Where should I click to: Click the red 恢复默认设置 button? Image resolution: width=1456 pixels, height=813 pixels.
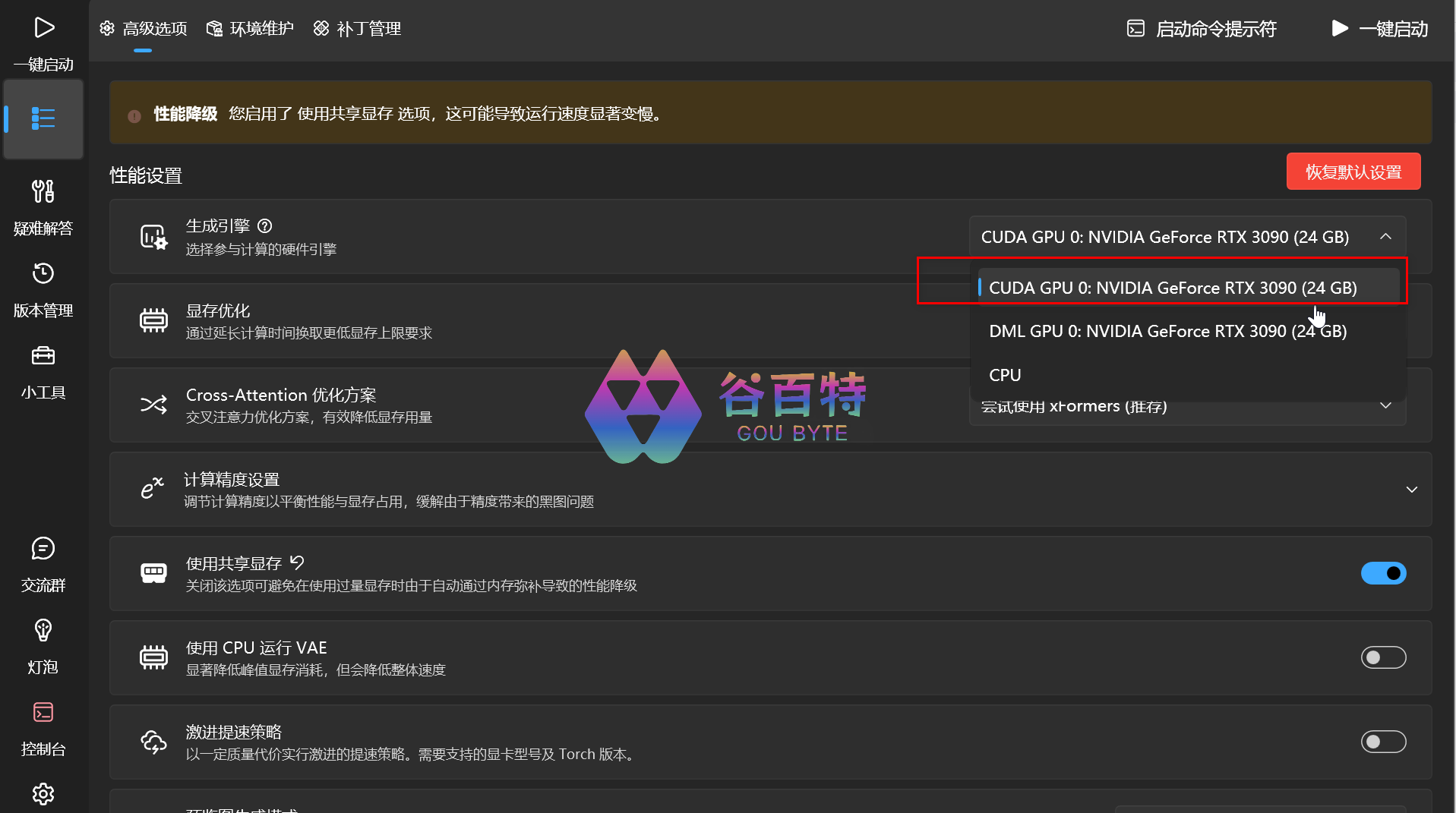(x=1353, y=172)
